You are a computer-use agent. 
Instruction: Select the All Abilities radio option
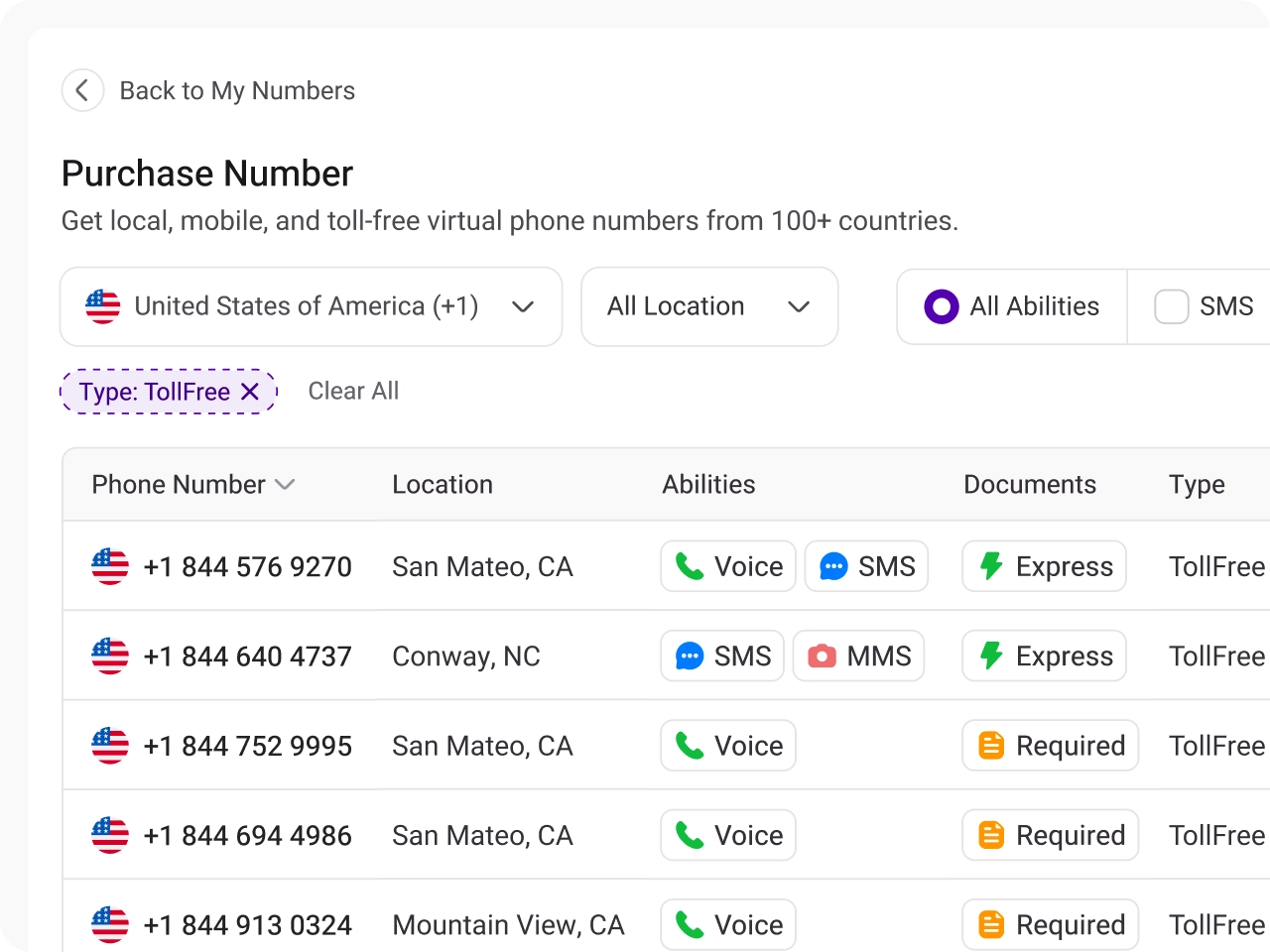pos(941,306)
